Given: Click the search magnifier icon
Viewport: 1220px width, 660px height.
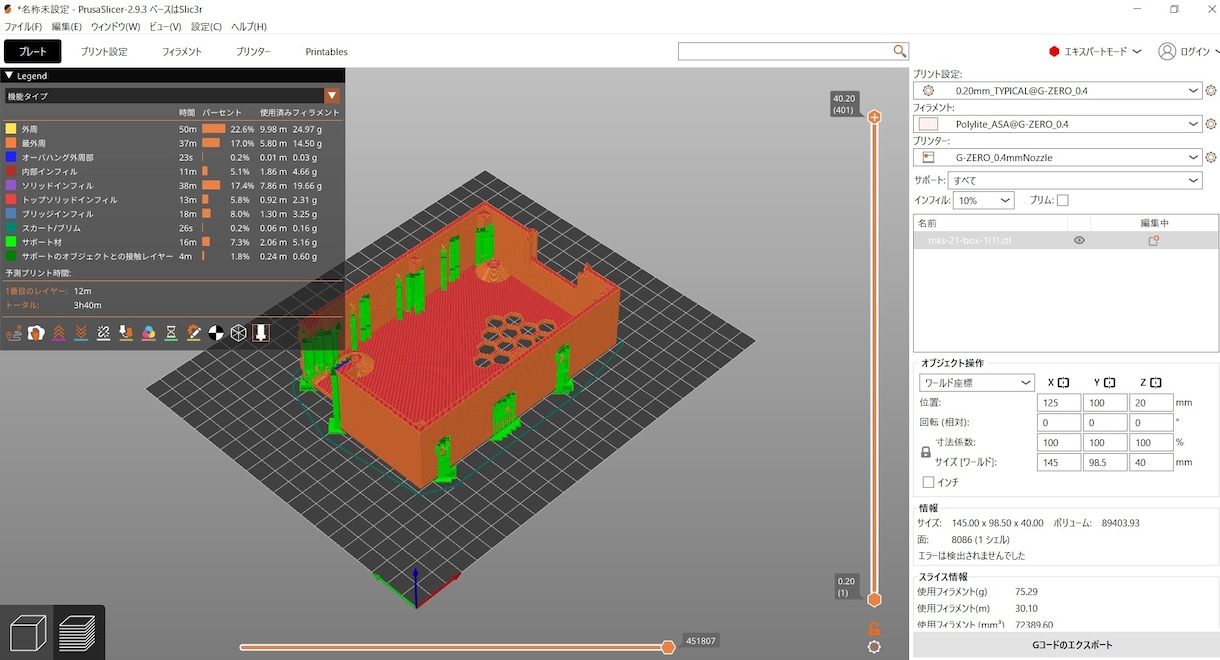Looking at the screenshot, I should (900, 51).
